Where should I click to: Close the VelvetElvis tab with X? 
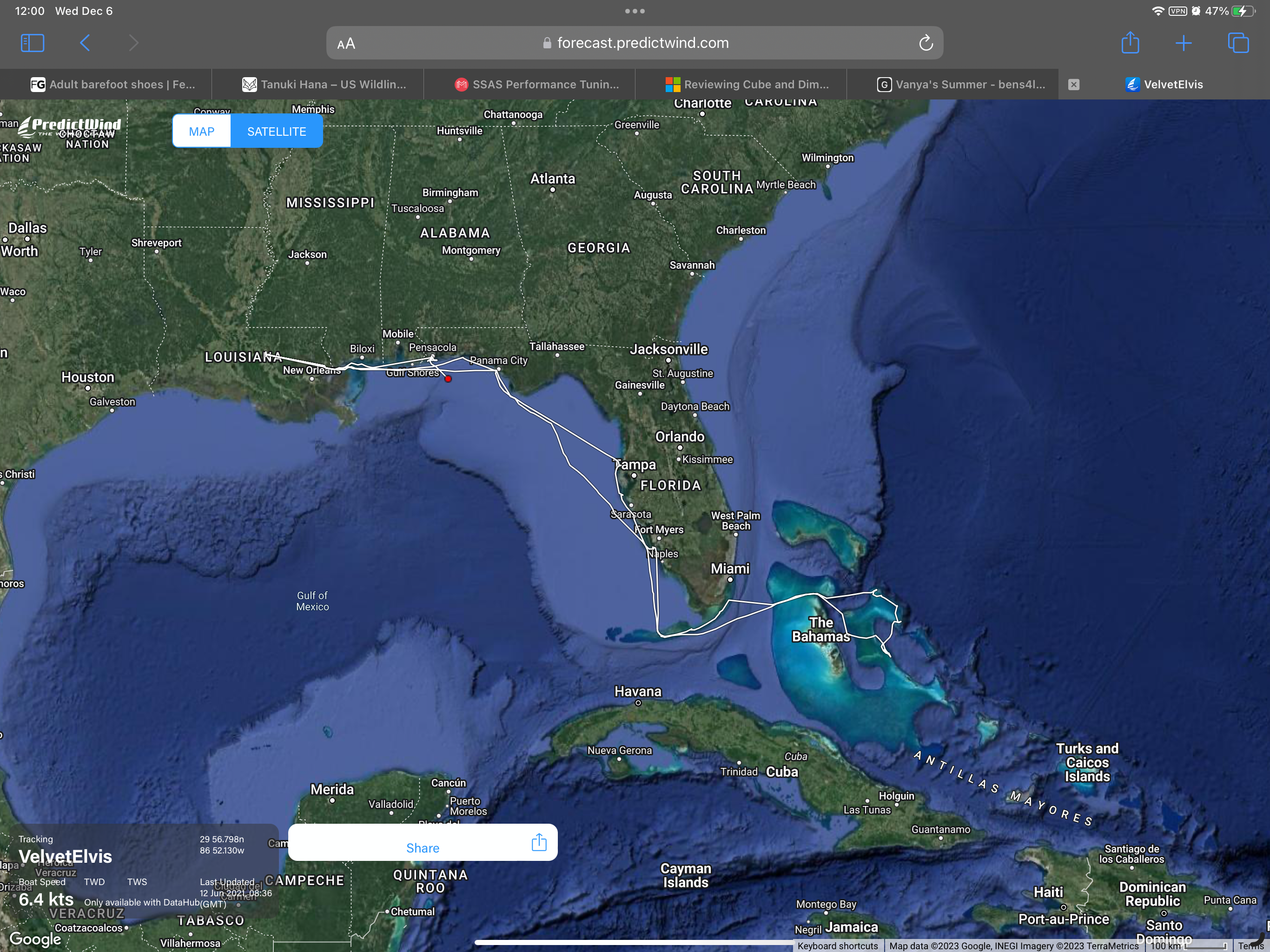coord(1074,85)
